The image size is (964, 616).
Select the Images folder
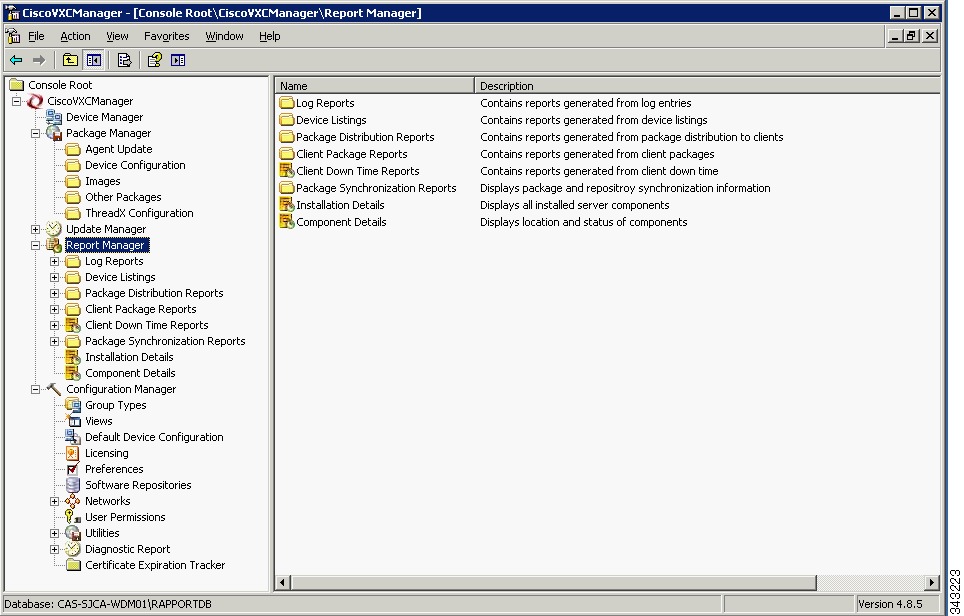click(x=103, y=181)
